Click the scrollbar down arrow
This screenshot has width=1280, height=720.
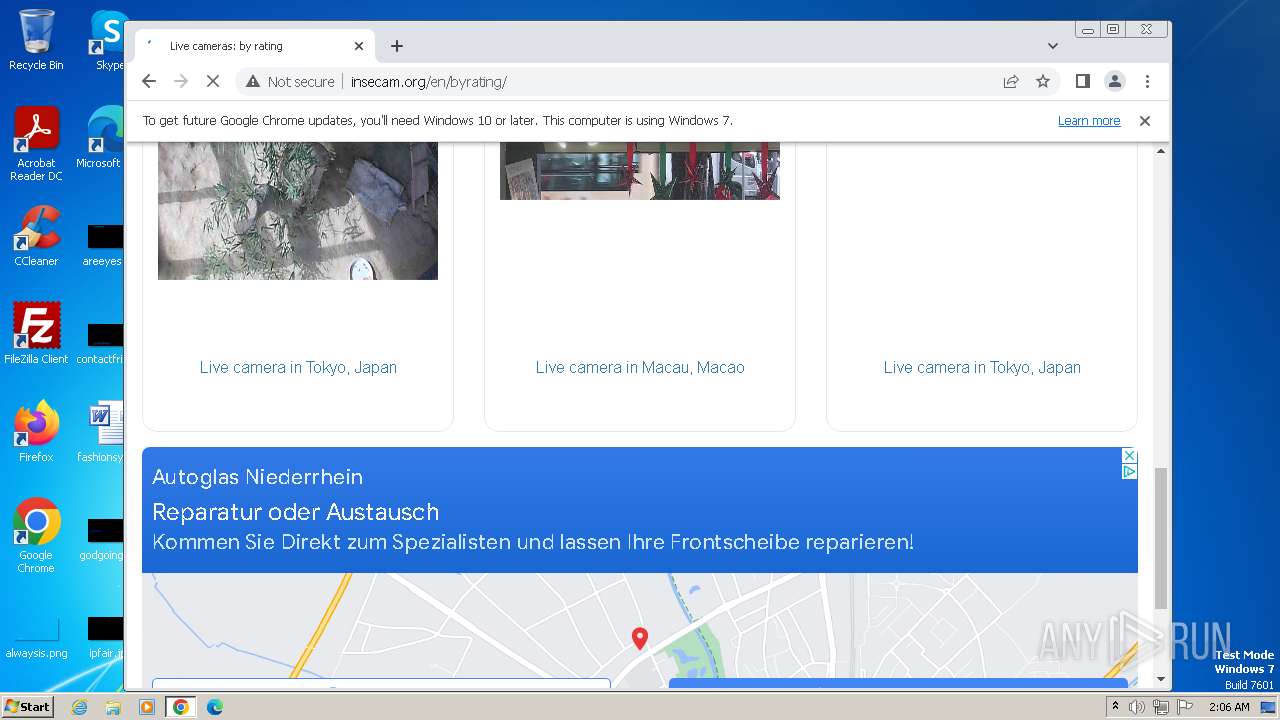click(x=1161, y=679)
